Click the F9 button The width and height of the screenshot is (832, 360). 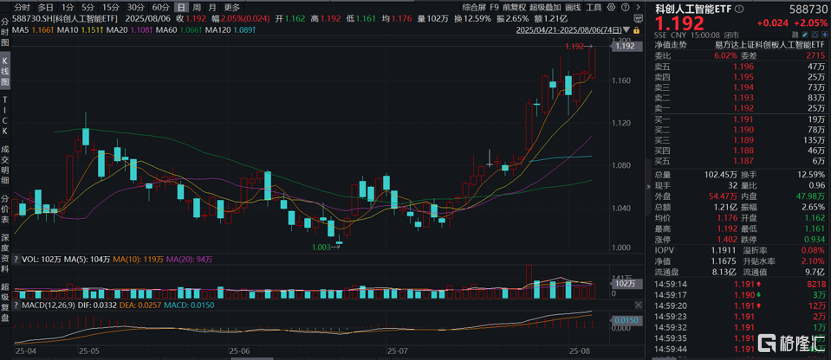coord(494,7)
